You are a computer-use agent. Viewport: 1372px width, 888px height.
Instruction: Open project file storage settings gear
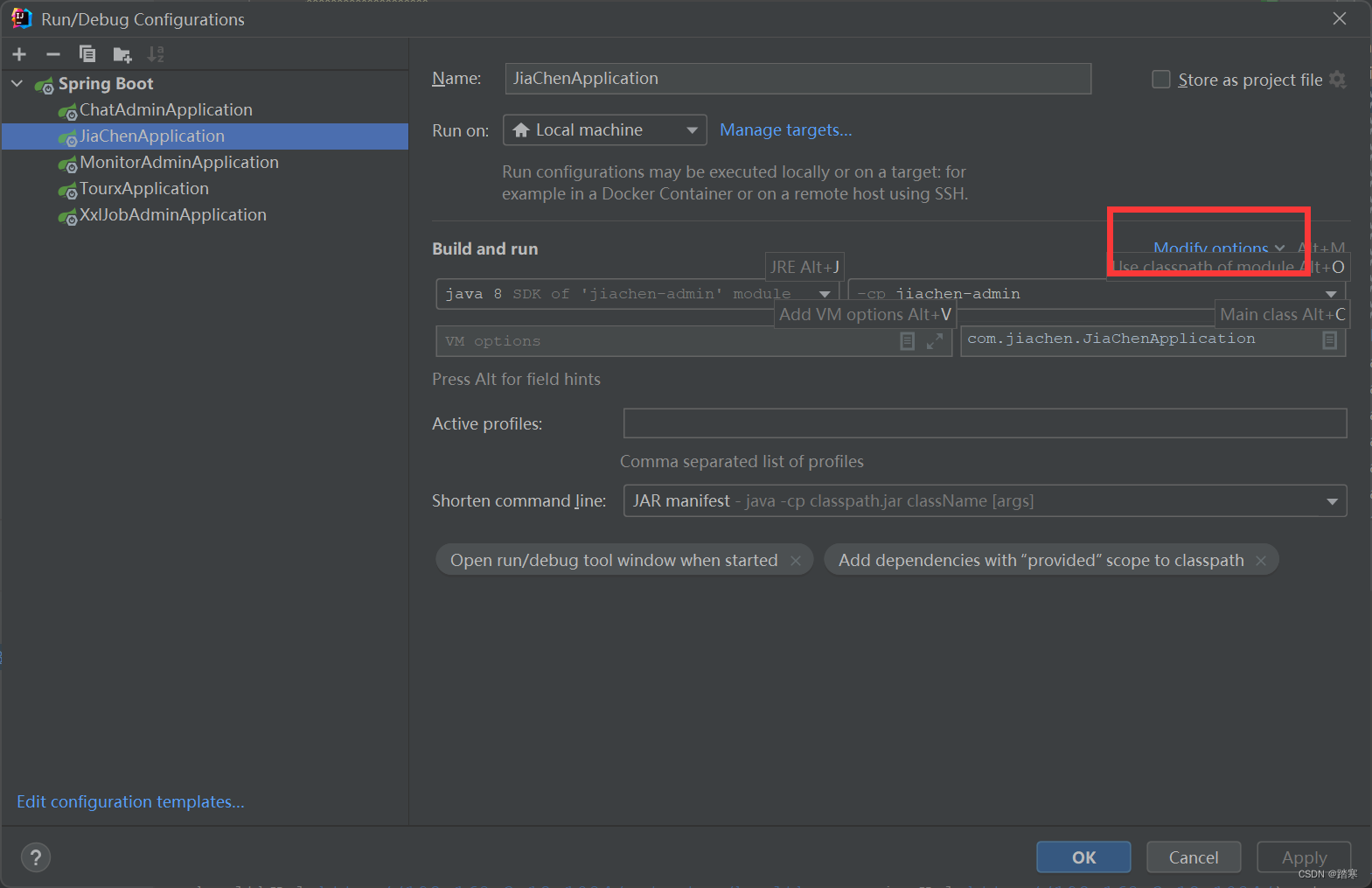[1337, 80]
